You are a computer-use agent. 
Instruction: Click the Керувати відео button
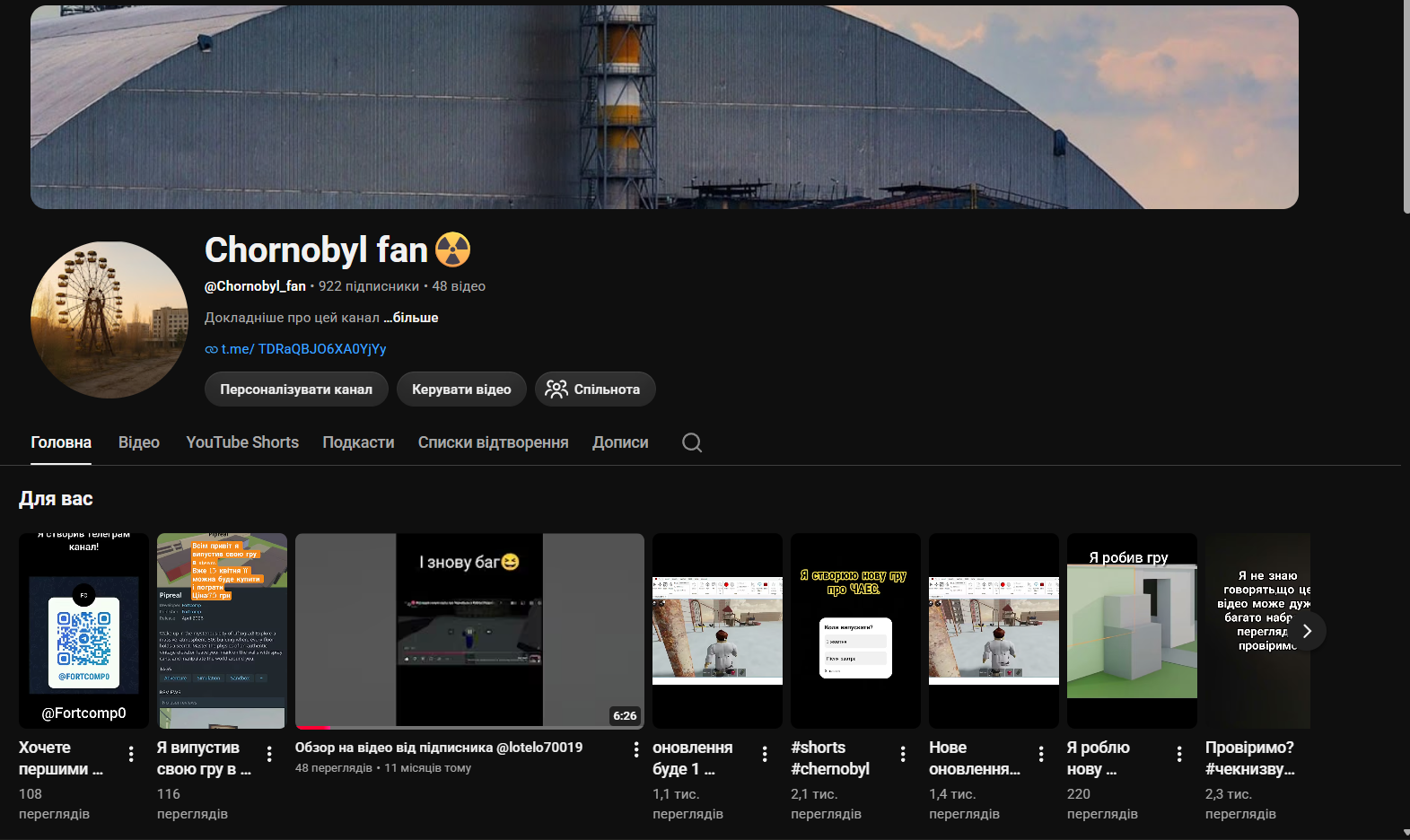point(461,389)
